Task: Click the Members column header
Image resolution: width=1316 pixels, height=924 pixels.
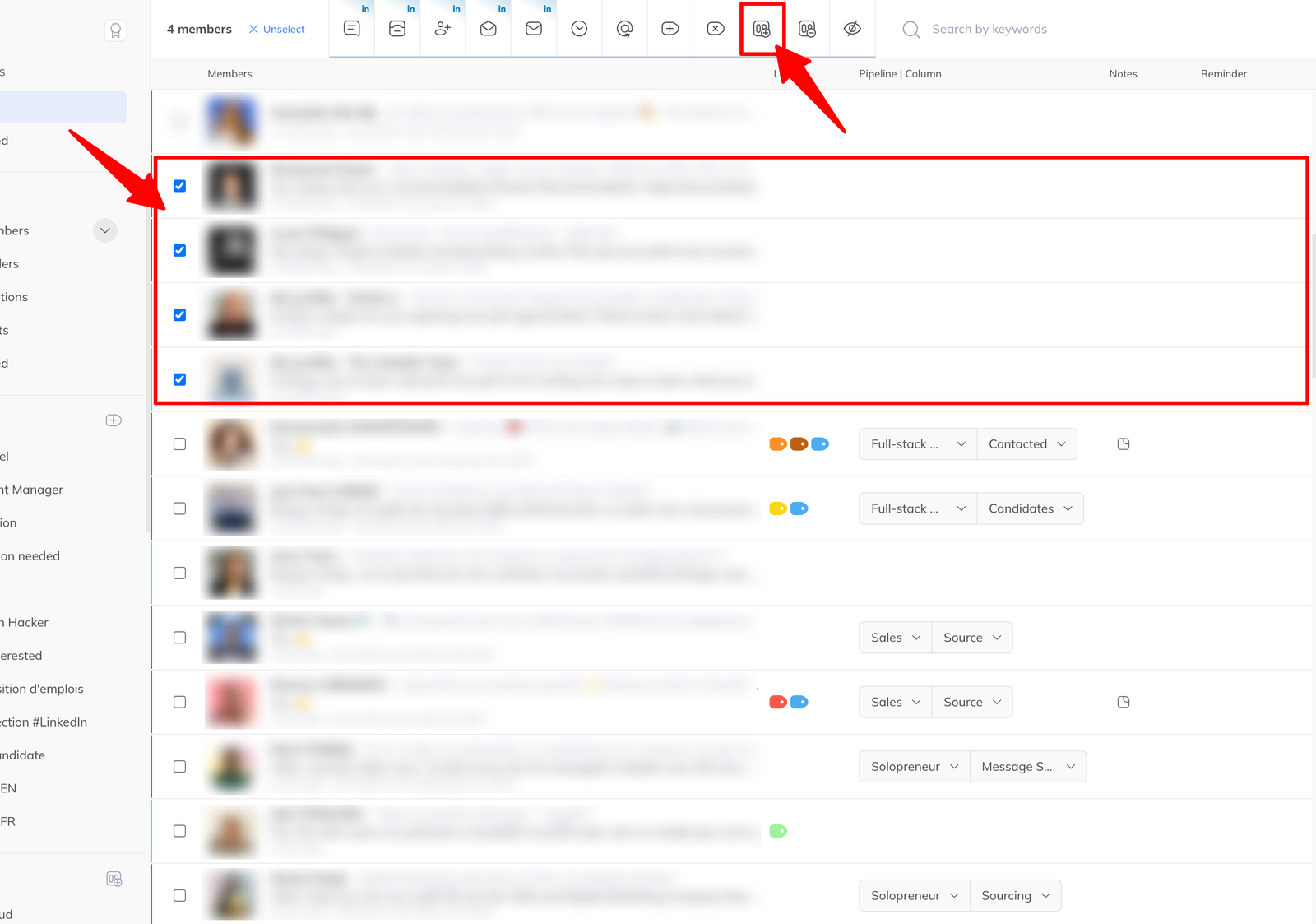Action: (229, 73)
